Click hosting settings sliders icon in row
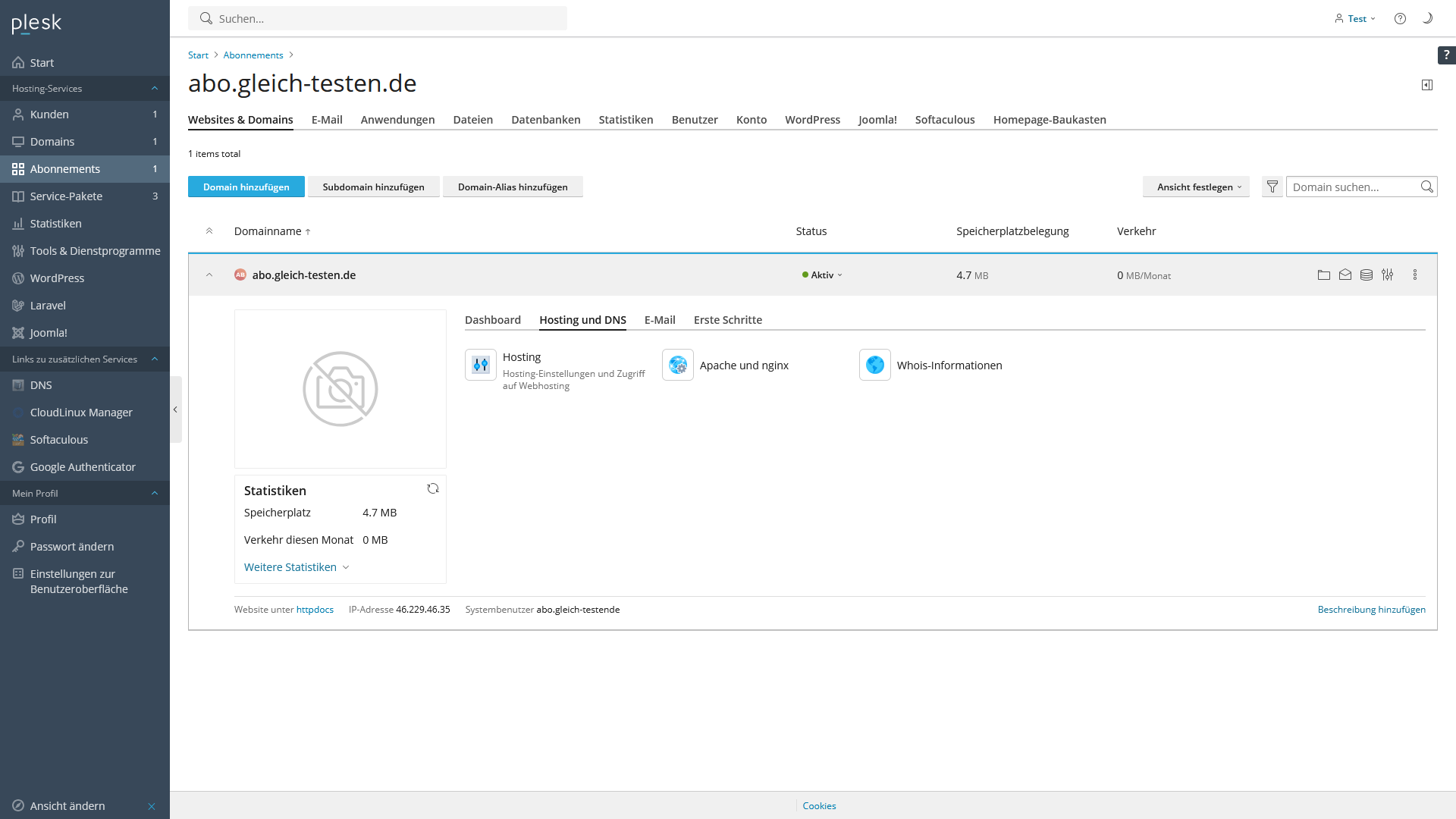Image resolution: width=1456 pixels, height=819 pixels. (1387, 275)
